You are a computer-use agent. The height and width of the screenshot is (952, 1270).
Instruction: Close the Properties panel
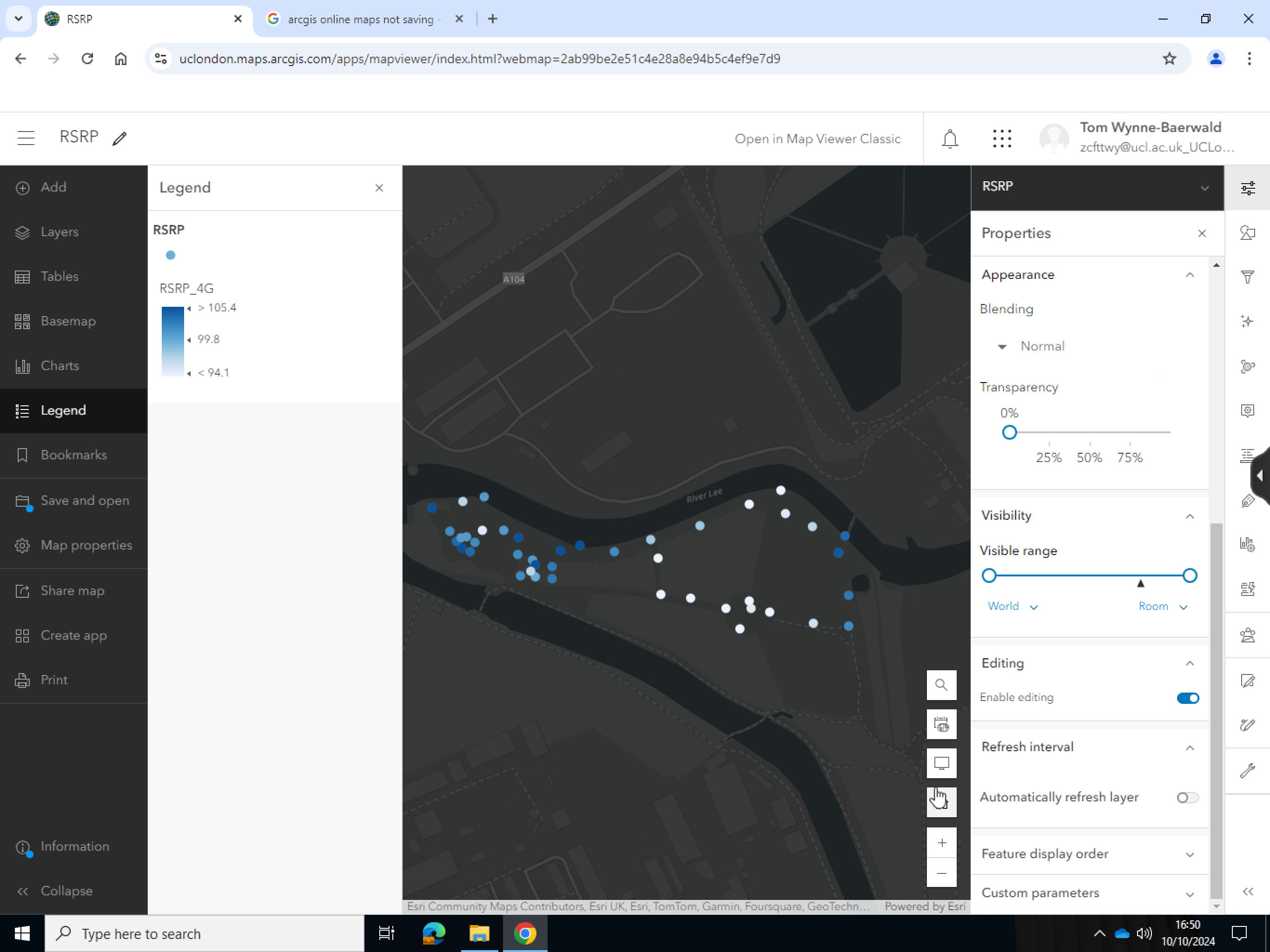(x=1202, y=233)
